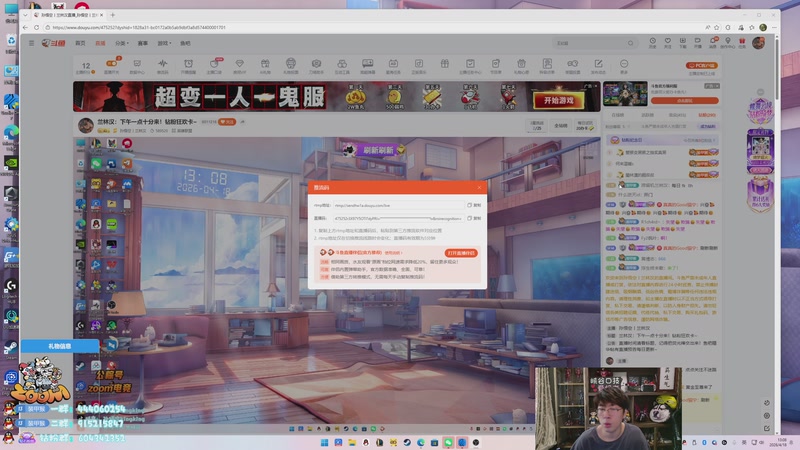
Task: Open File Explorer folder on taskbar
Action: (352, 442)
